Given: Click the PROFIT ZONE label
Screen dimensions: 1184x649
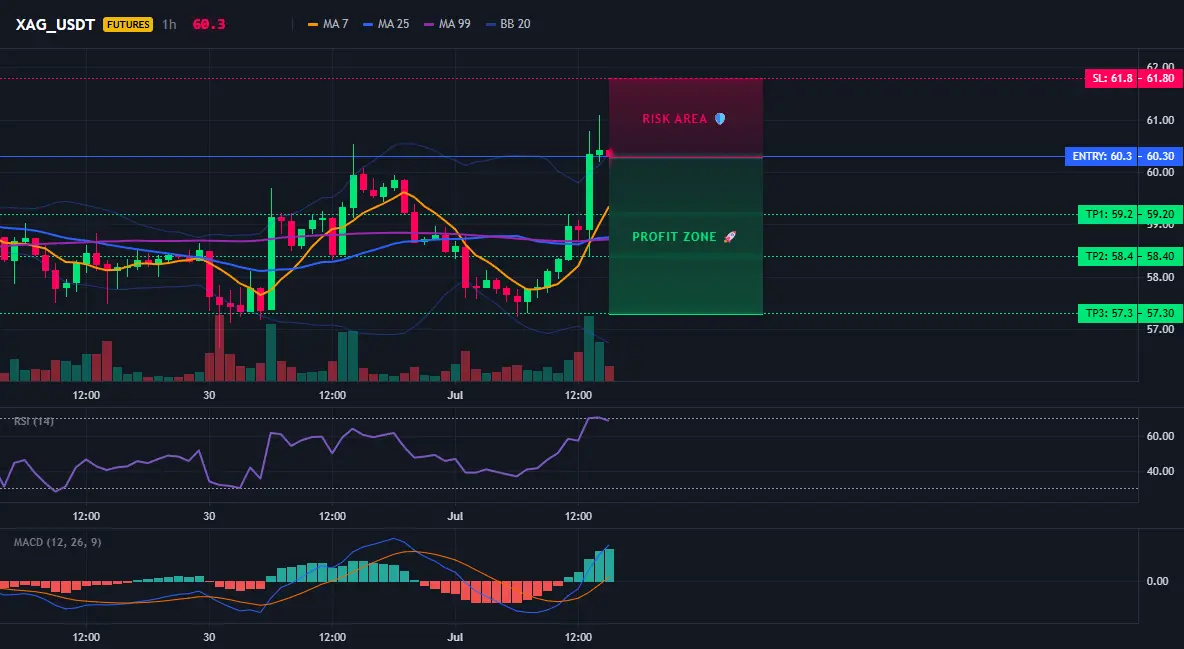Looking at the screenshot, I should 674,236.
